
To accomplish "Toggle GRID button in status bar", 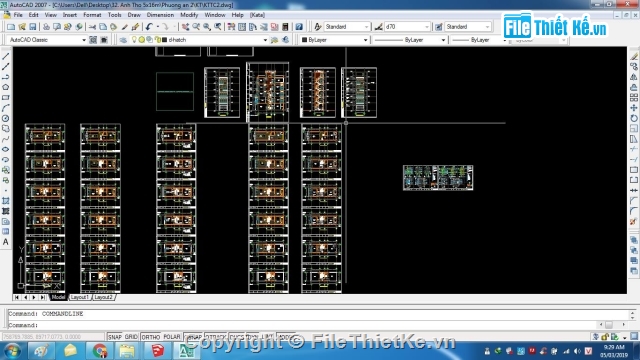I will [x=131, y=337].
